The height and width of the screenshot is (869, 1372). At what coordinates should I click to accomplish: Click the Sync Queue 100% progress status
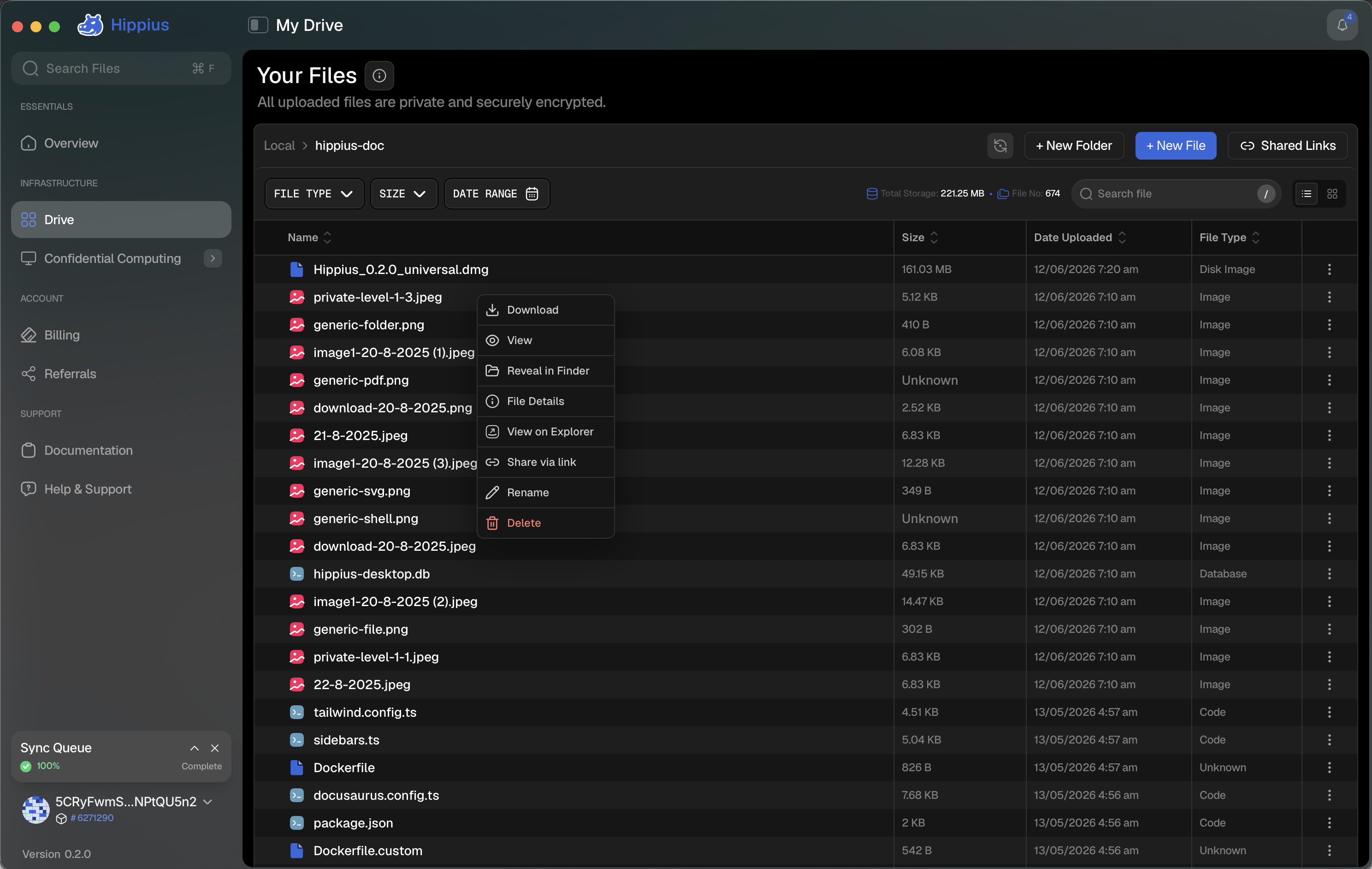[41, 766]
